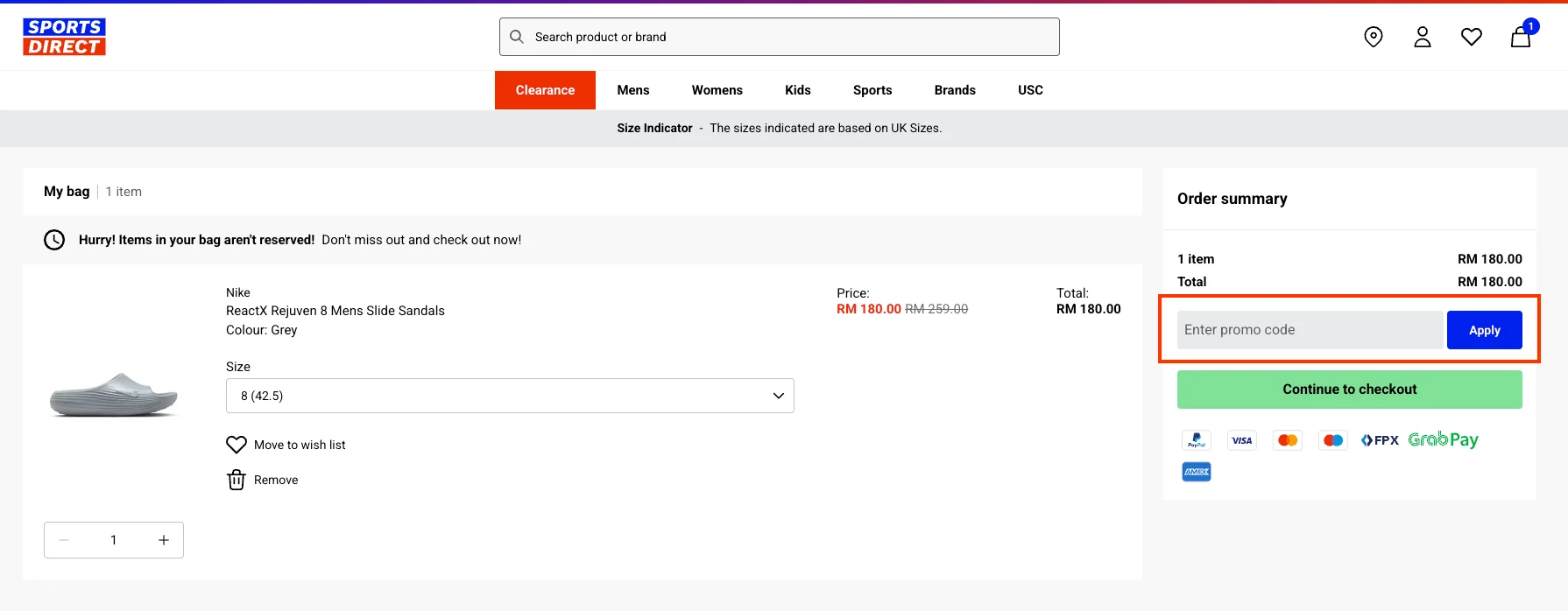Open the shopping bag icon

1521,37
